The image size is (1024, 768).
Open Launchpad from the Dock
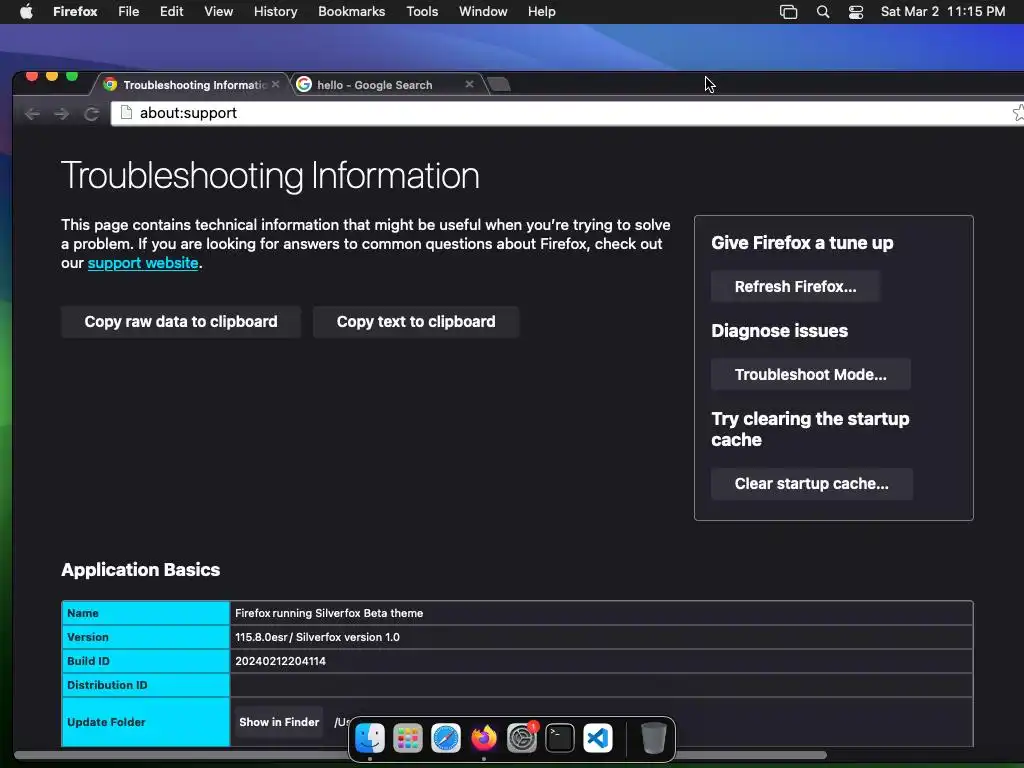click(408, 739)
